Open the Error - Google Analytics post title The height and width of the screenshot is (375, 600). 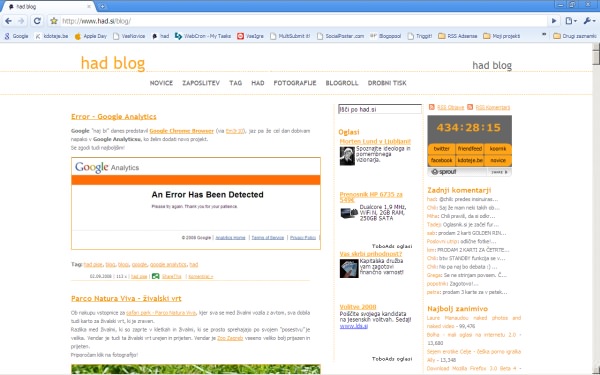pos(114,116)
